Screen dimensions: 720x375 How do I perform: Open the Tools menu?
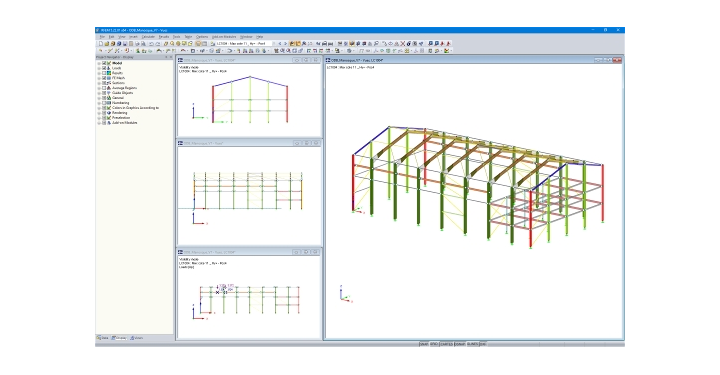[176, 36]
